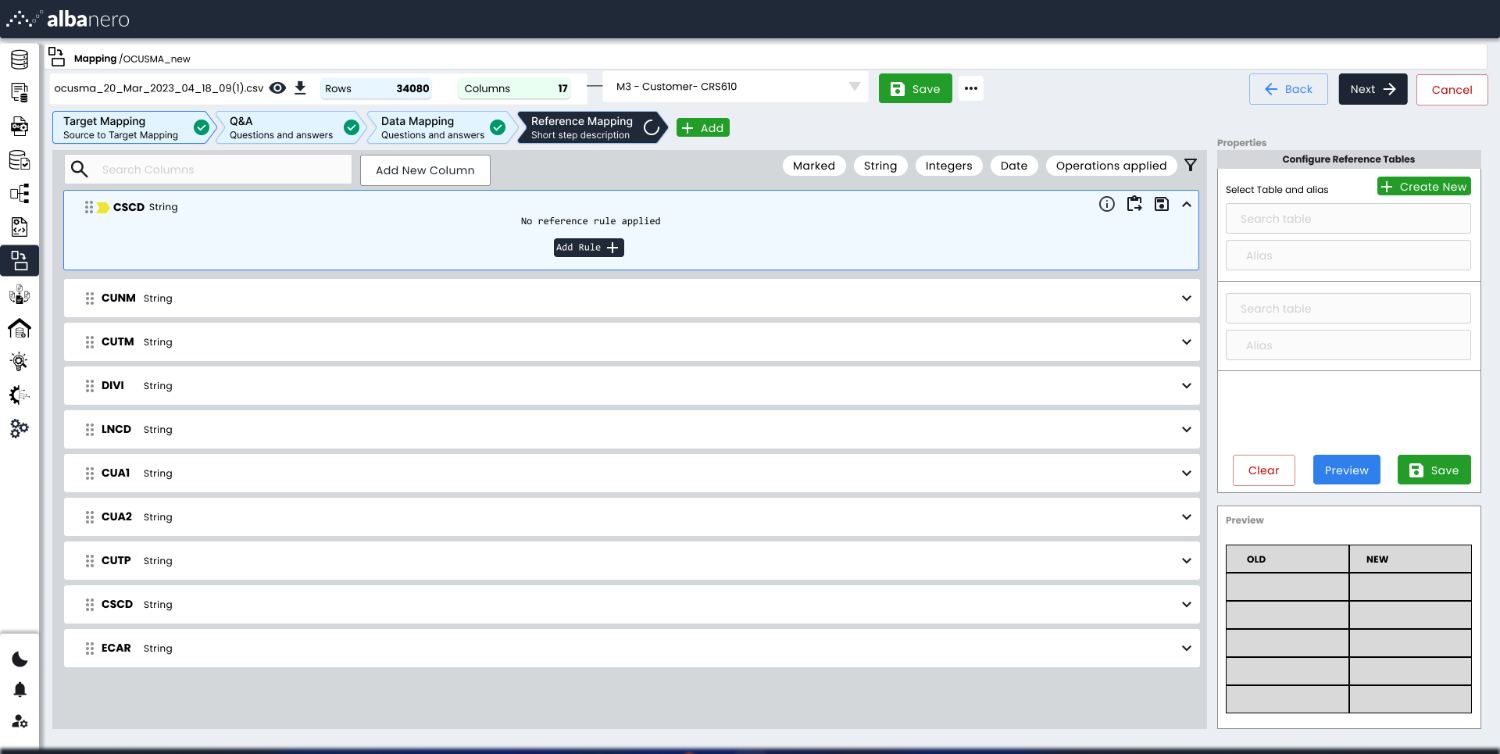
Task: Expand the CUTM column row
Action: tap(1187, 342)
